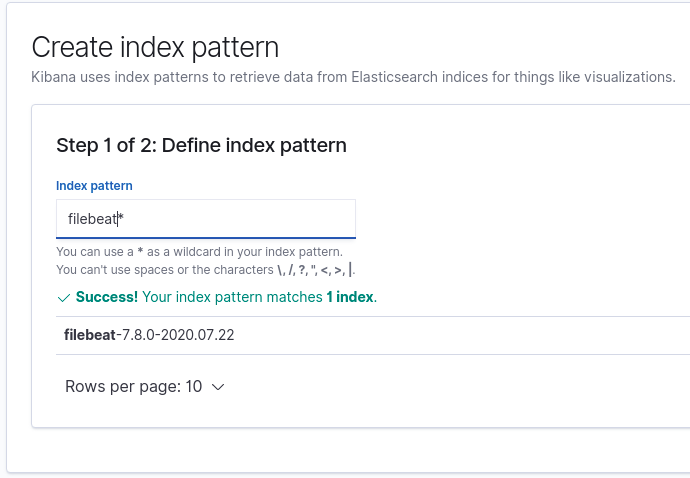Click the Index pattern field label
Image resolution: width=690 pixels, height=478 pixels.
[94, 186]
